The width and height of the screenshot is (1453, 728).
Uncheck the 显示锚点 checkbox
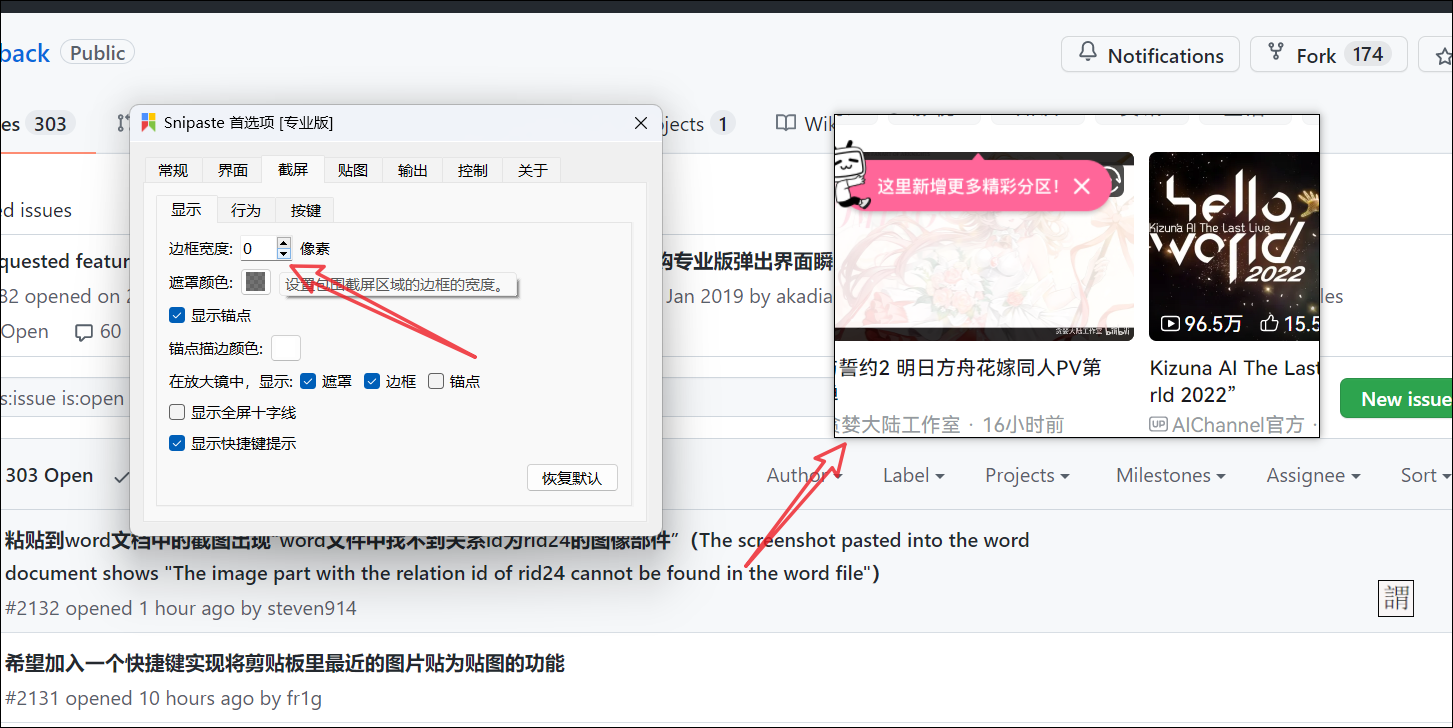pyautogui.click(x=177, y=314)
